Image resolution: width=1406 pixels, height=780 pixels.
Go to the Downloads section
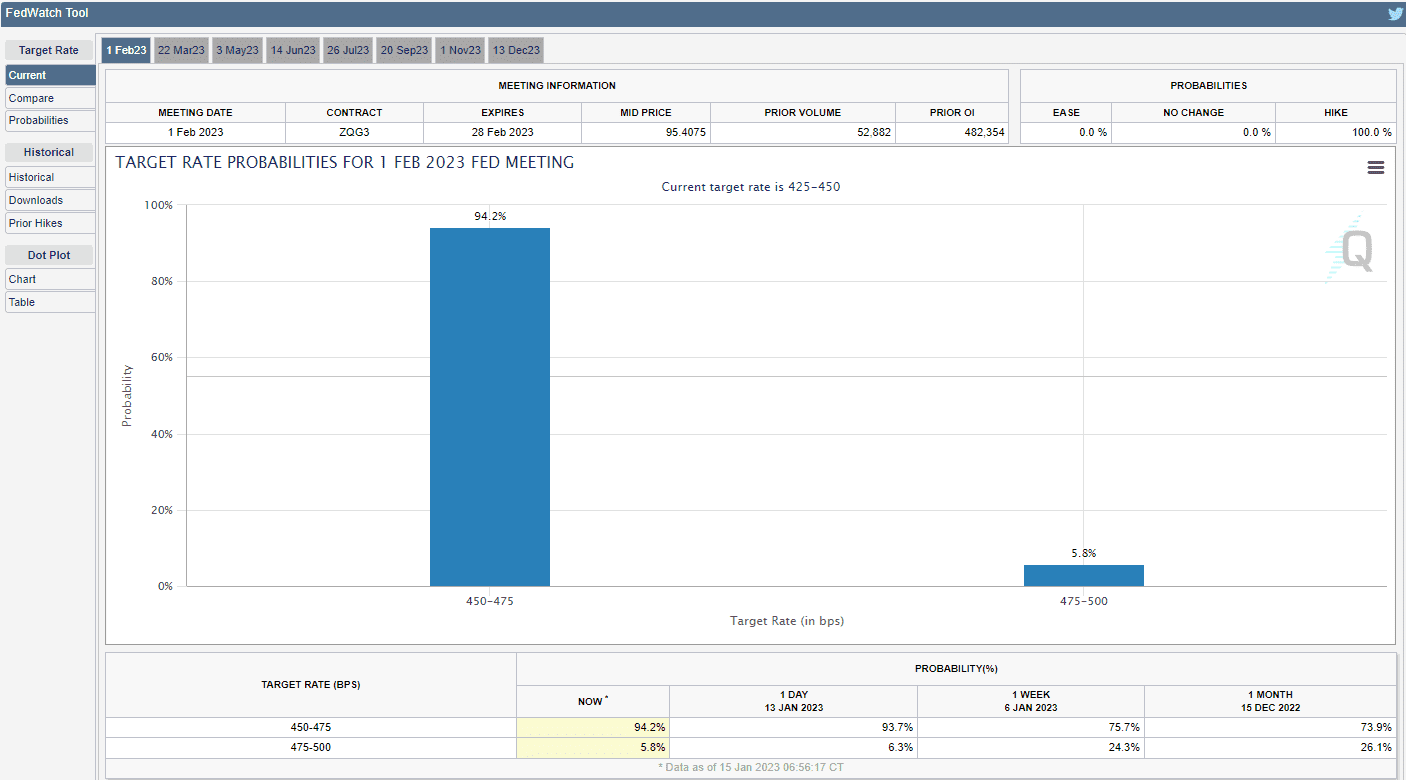pos(50,200)
